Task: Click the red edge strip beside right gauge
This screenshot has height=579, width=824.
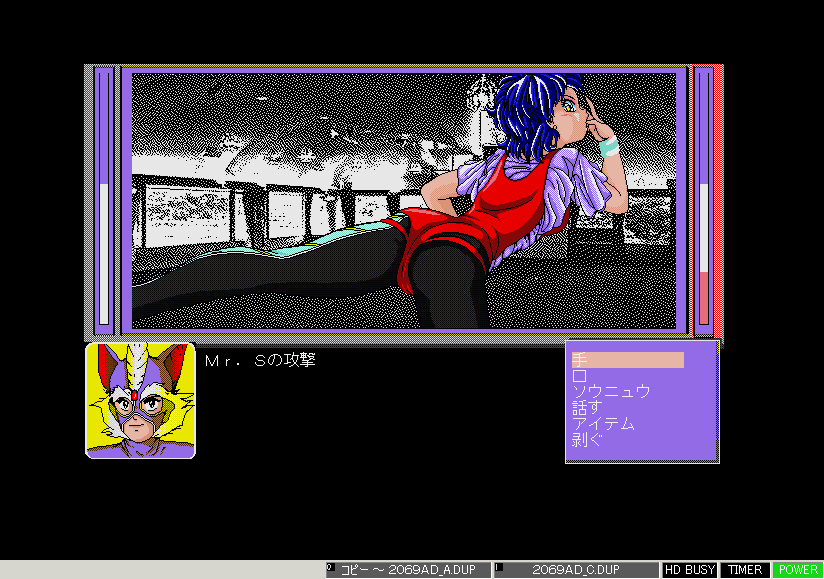Action: (719, 200)
